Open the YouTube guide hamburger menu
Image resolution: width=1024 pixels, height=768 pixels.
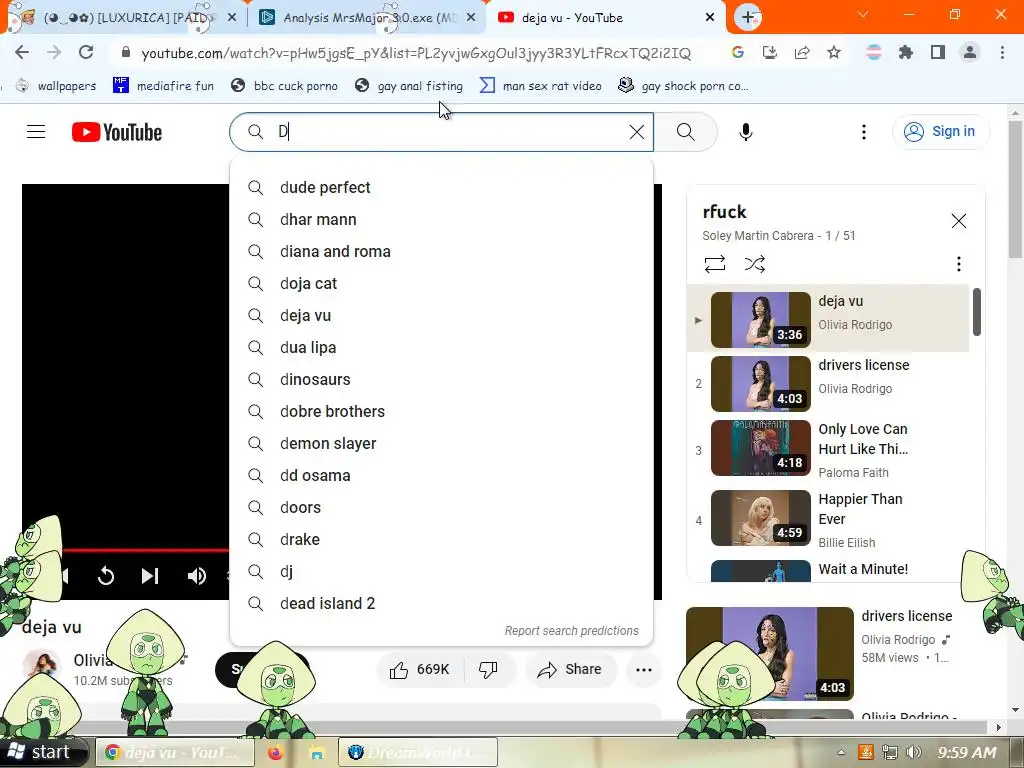[36, 132]
